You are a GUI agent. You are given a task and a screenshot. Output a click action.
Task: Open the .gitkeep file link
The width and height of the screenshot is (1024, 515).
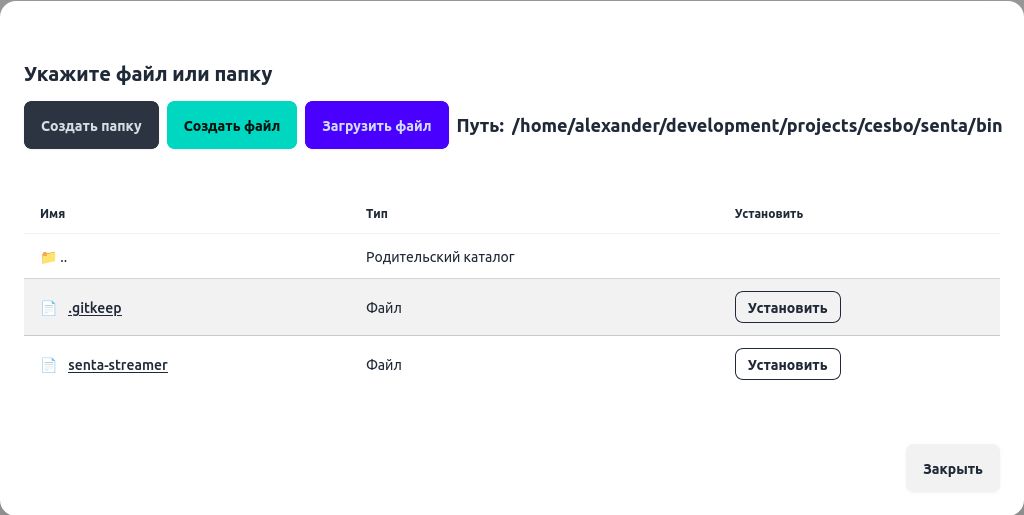click(x=95, y=308)
